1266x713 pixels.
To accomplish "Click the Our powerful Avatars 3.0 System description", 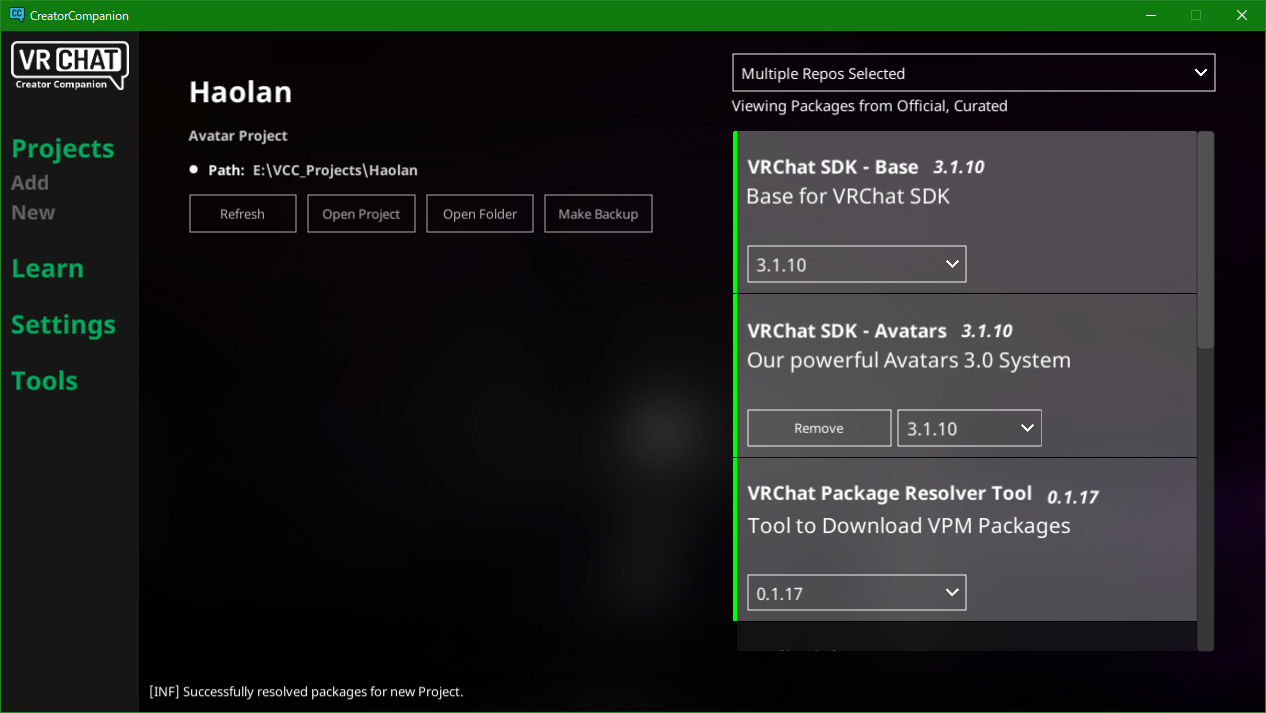I will click(x=909, y=360).
